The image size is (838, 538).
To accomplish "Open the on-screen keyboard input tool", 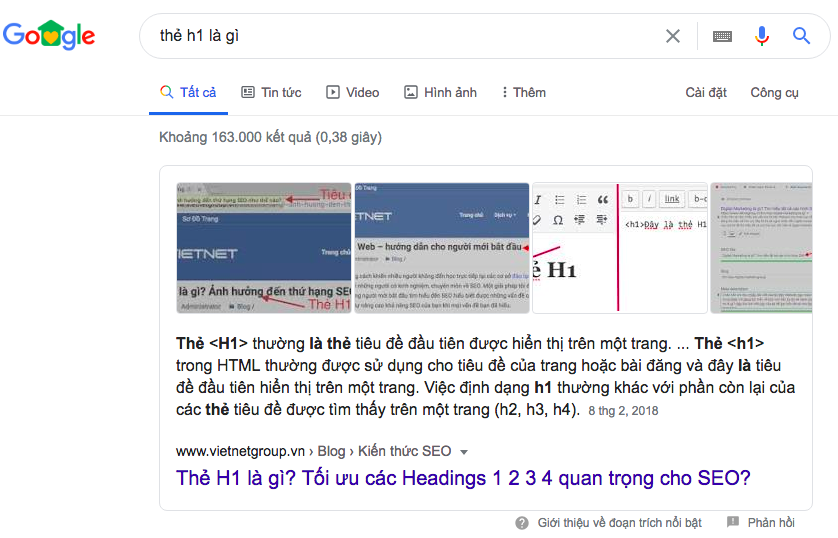I will pos(722,36).
